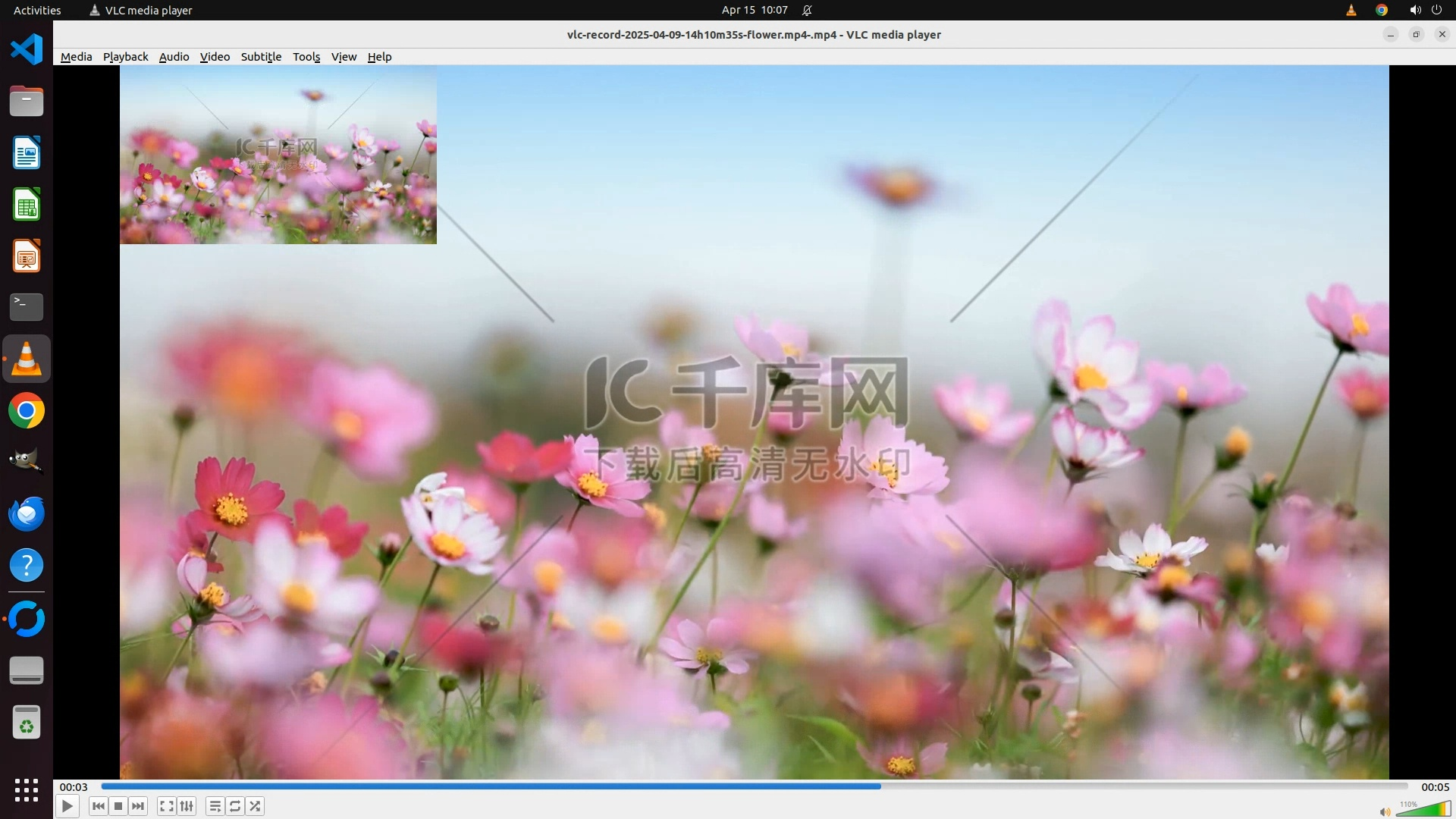Adjust the volume slider level

pyautogui.click(x=1423, y=810)
